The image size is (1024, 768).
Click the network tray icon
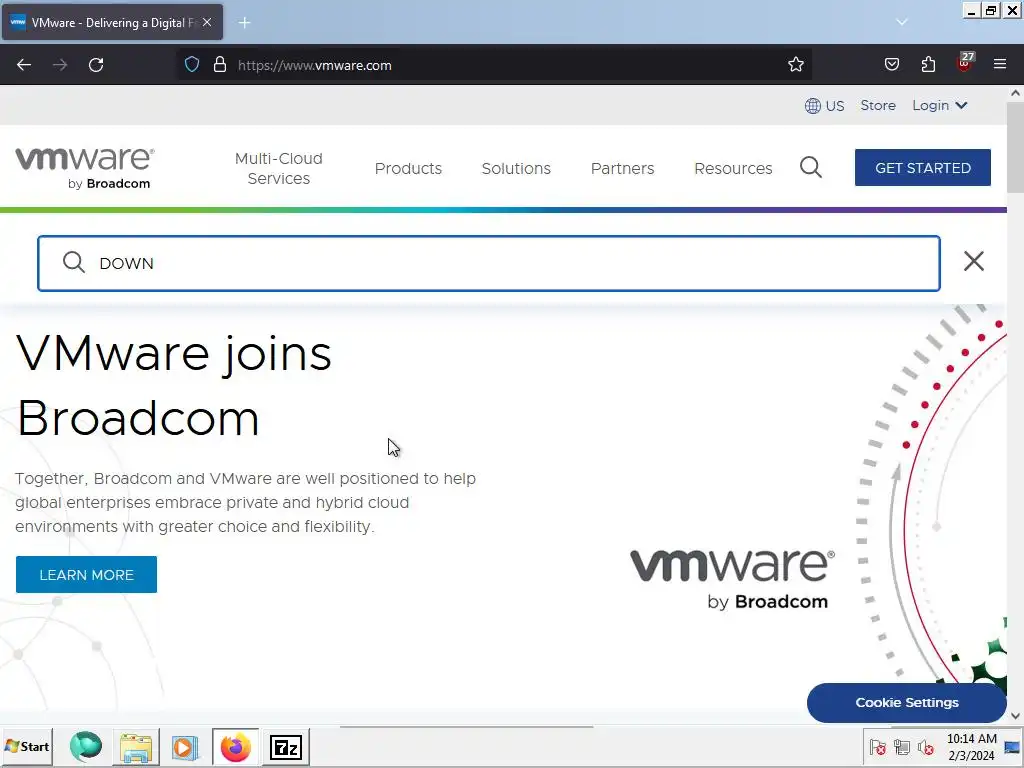coord(902,747)
